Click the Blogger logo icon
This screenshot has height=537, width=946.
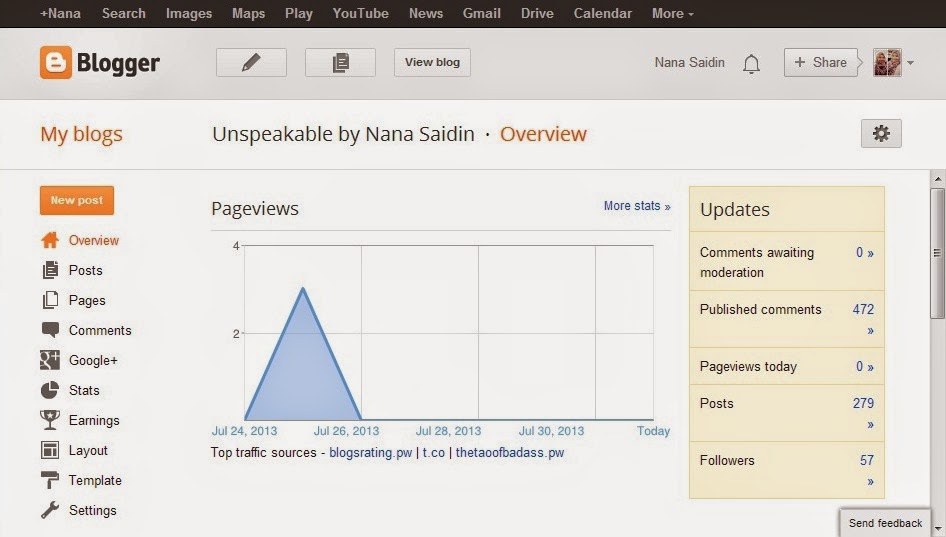coord(56,62)
